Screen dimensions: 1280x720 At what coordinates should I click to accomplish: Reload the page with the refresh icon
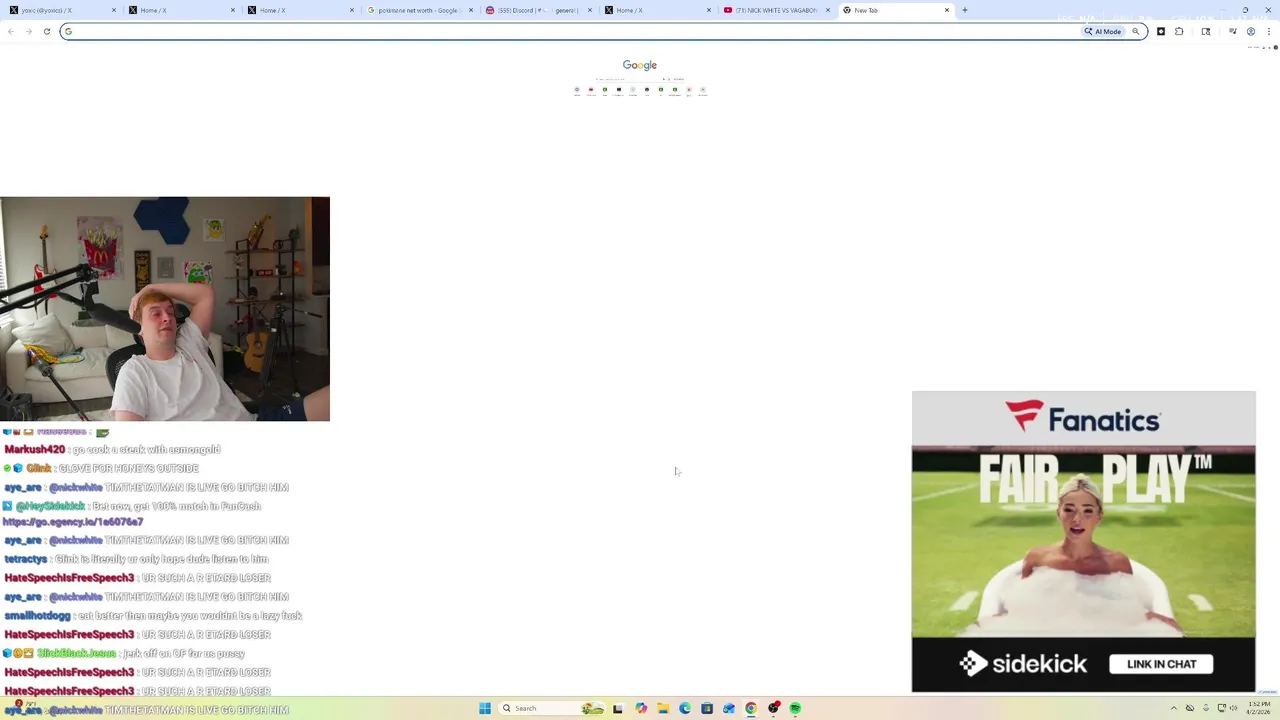[x=46, y=31]
